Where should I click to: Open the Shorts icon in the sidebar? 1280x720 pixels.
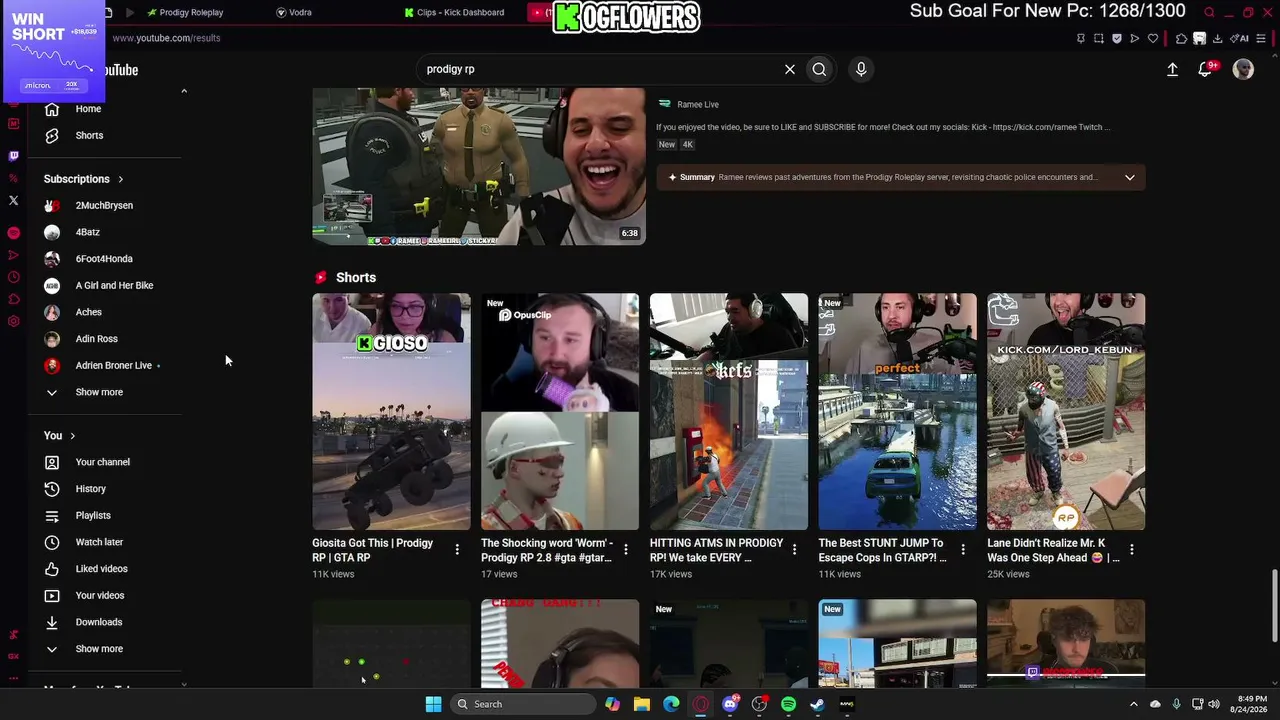[x=52, y=135]
